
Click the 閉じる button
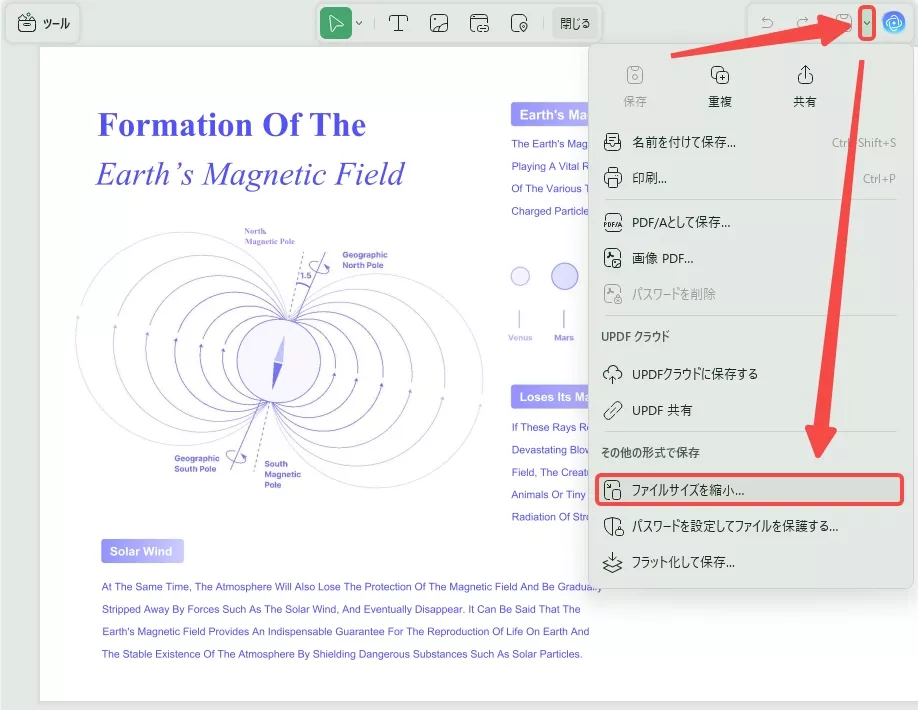coord(575,23)
